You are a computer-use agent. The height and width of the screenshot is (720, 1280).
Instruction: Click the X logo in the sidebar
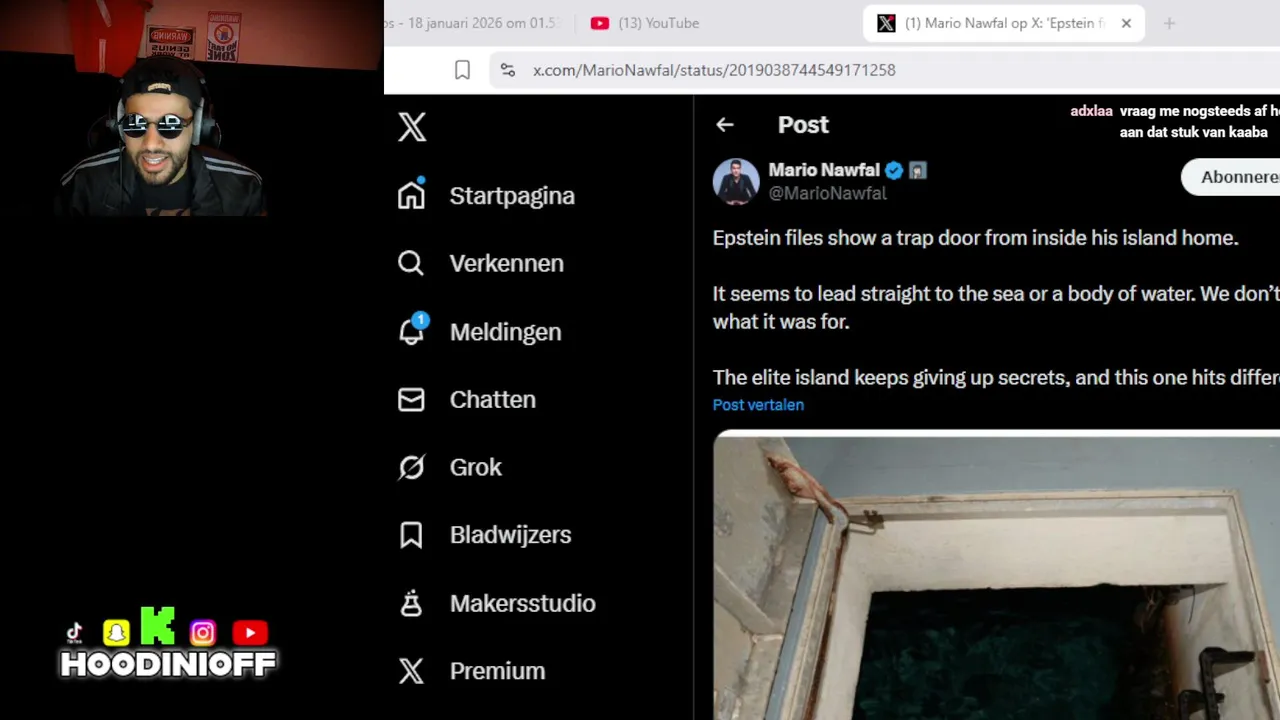click(412, 127)
